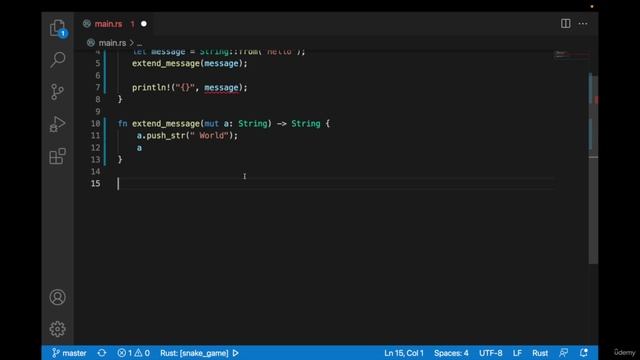
Task: Click main.rs in the breadcrumb
Action: (x=112, y=43)
